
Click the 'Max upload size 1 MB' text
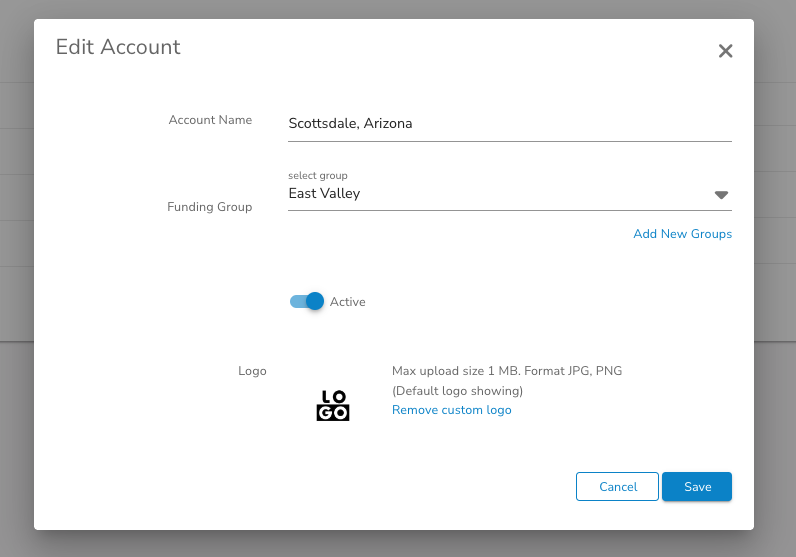[x=455, y=371]
